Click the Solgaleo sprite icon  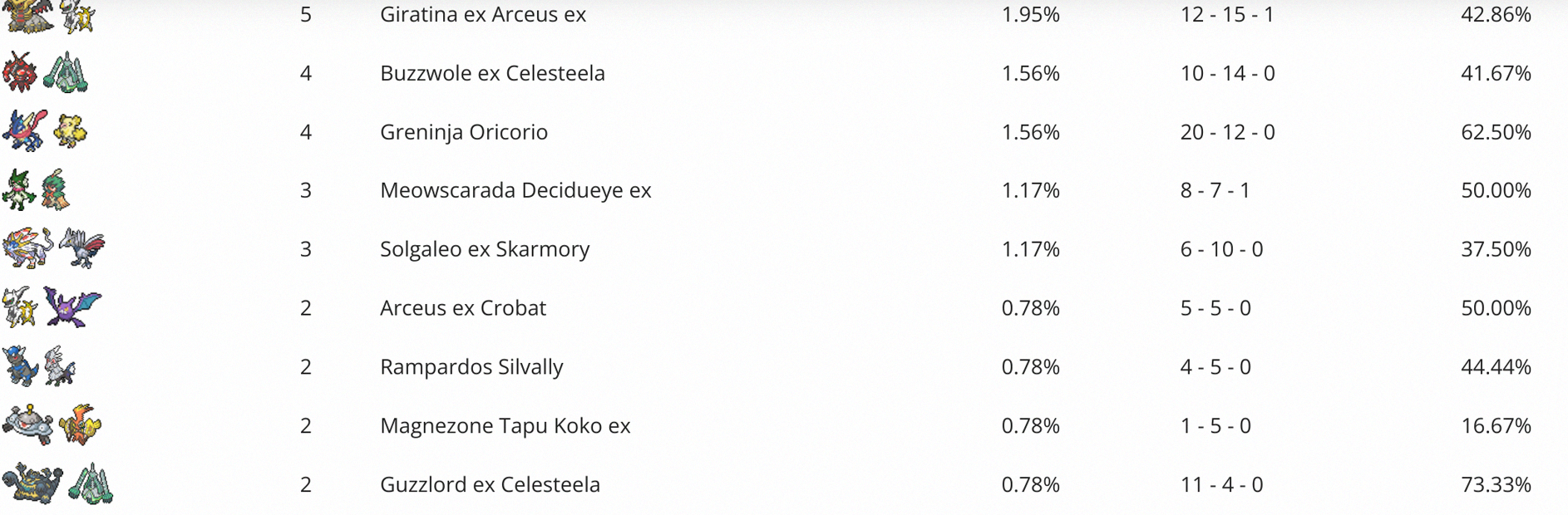point(27,248)
